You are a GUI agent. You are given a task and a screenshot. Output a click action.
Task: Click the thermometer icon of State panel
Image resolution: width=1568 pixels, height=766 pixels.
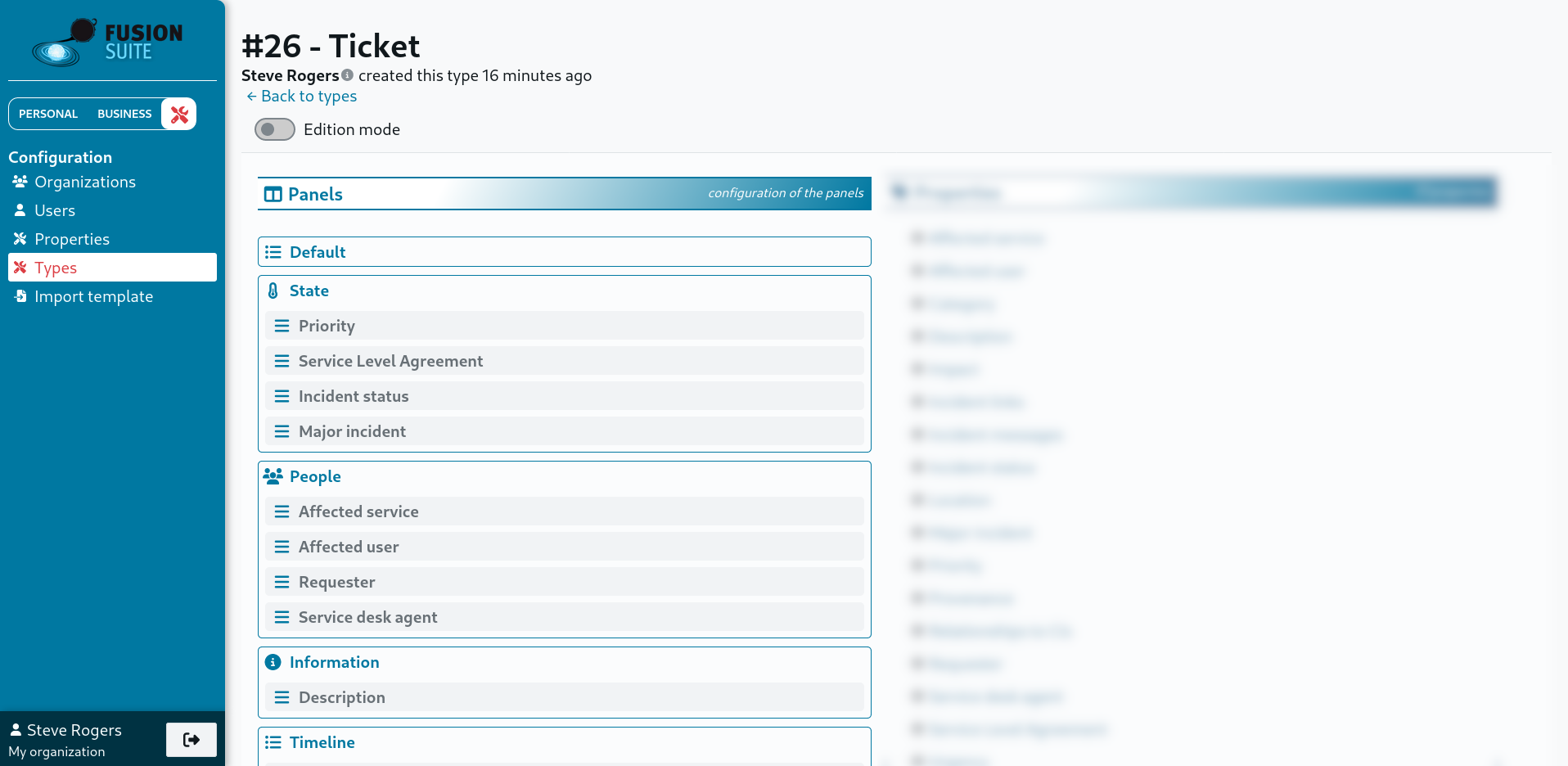[x=273, y=291]
